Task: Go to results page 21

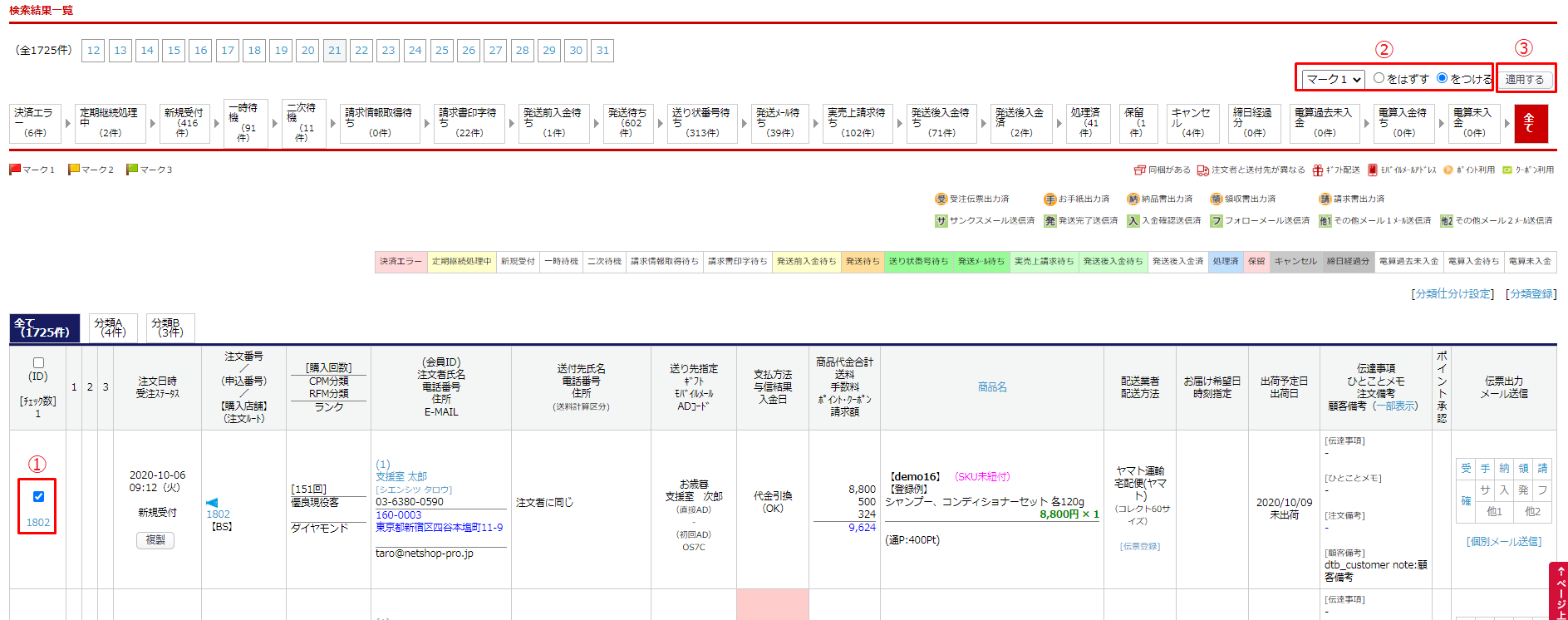Action: 335,51
